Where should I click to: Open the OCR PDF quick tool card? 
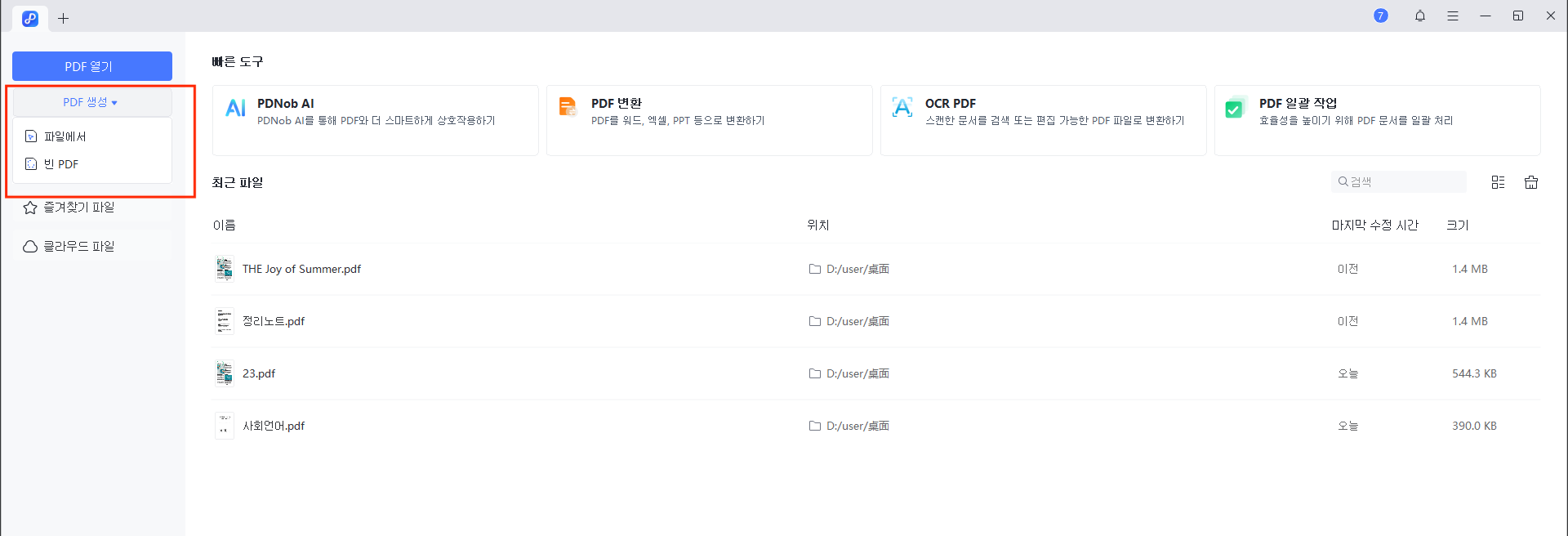pos(1044,120)
